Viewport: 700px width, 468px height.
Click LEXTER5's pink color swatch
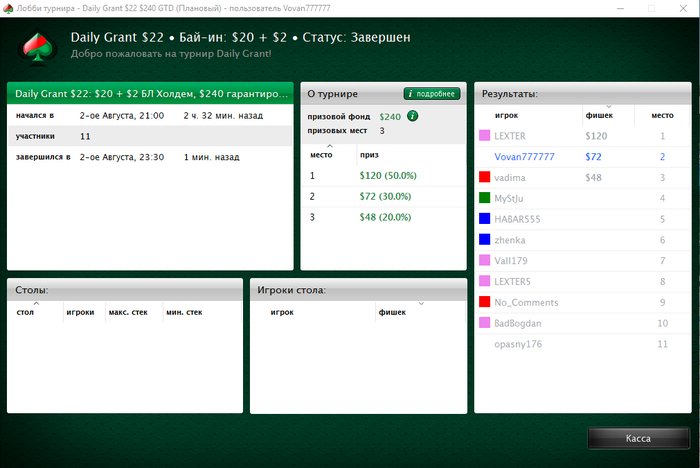(x=484, y=281)
